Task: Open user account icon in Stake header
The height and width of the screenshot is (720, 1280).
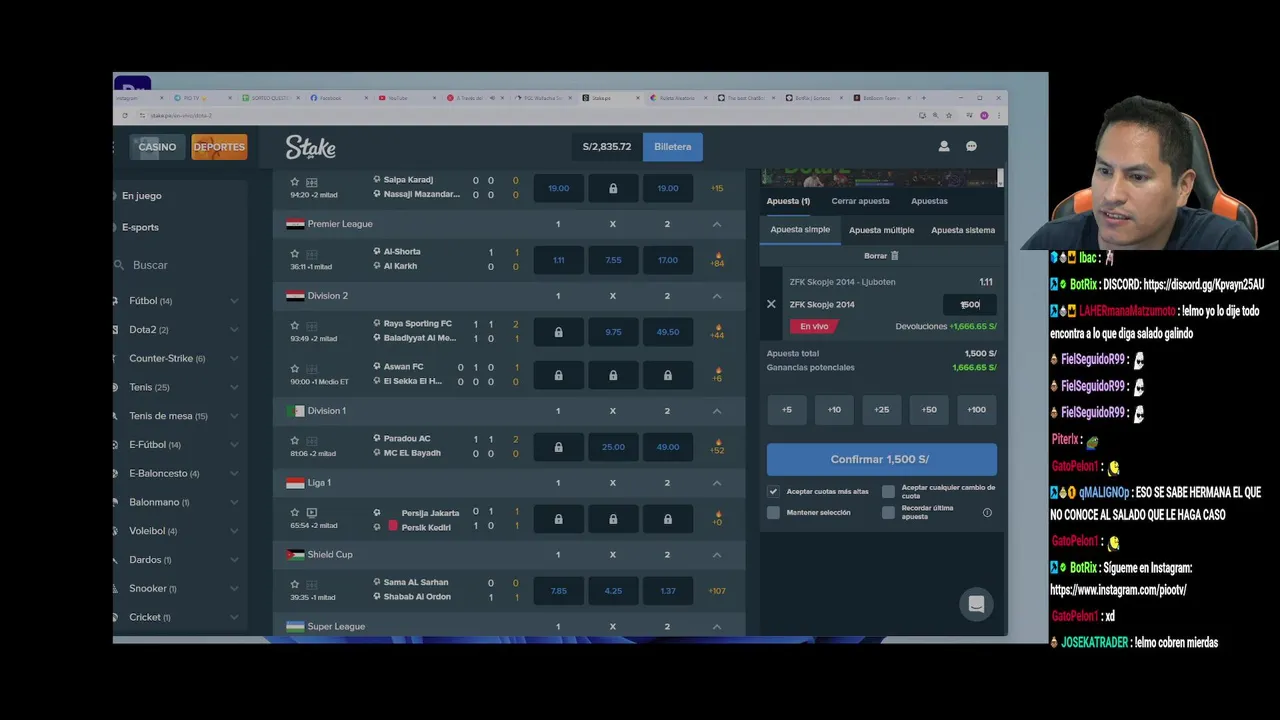Action: point(943,146)
